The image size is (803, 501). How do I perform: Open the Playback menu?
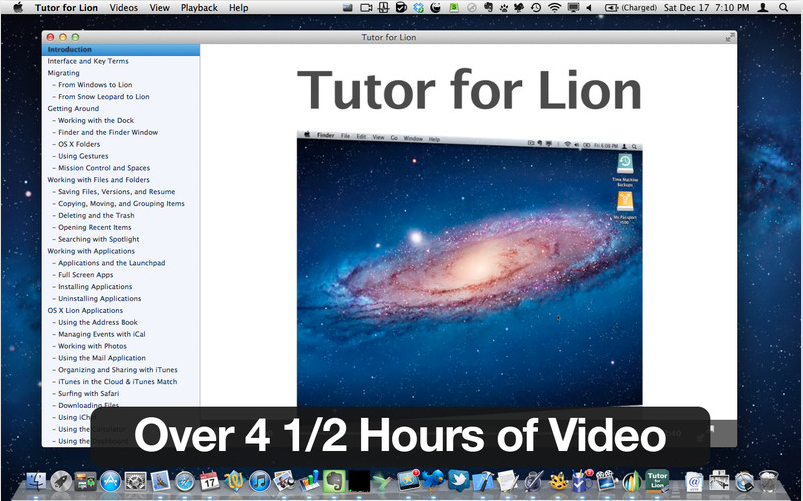[x=199, y=8]
